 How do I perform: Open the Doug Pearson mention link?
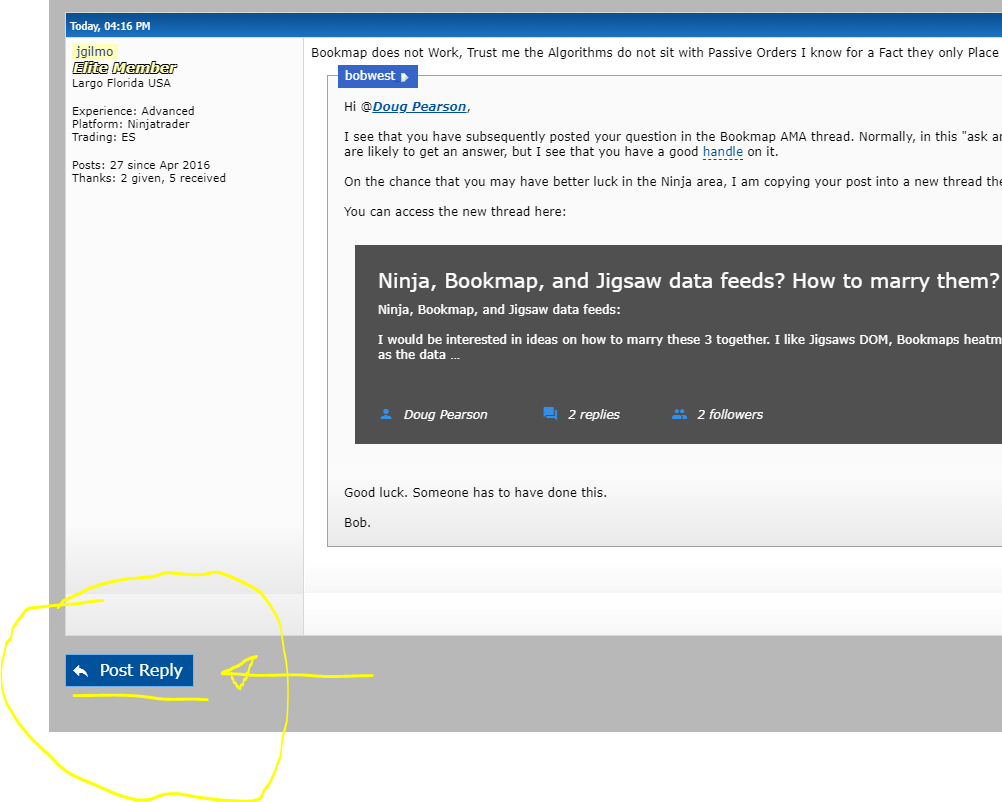[x=419, y=107]
